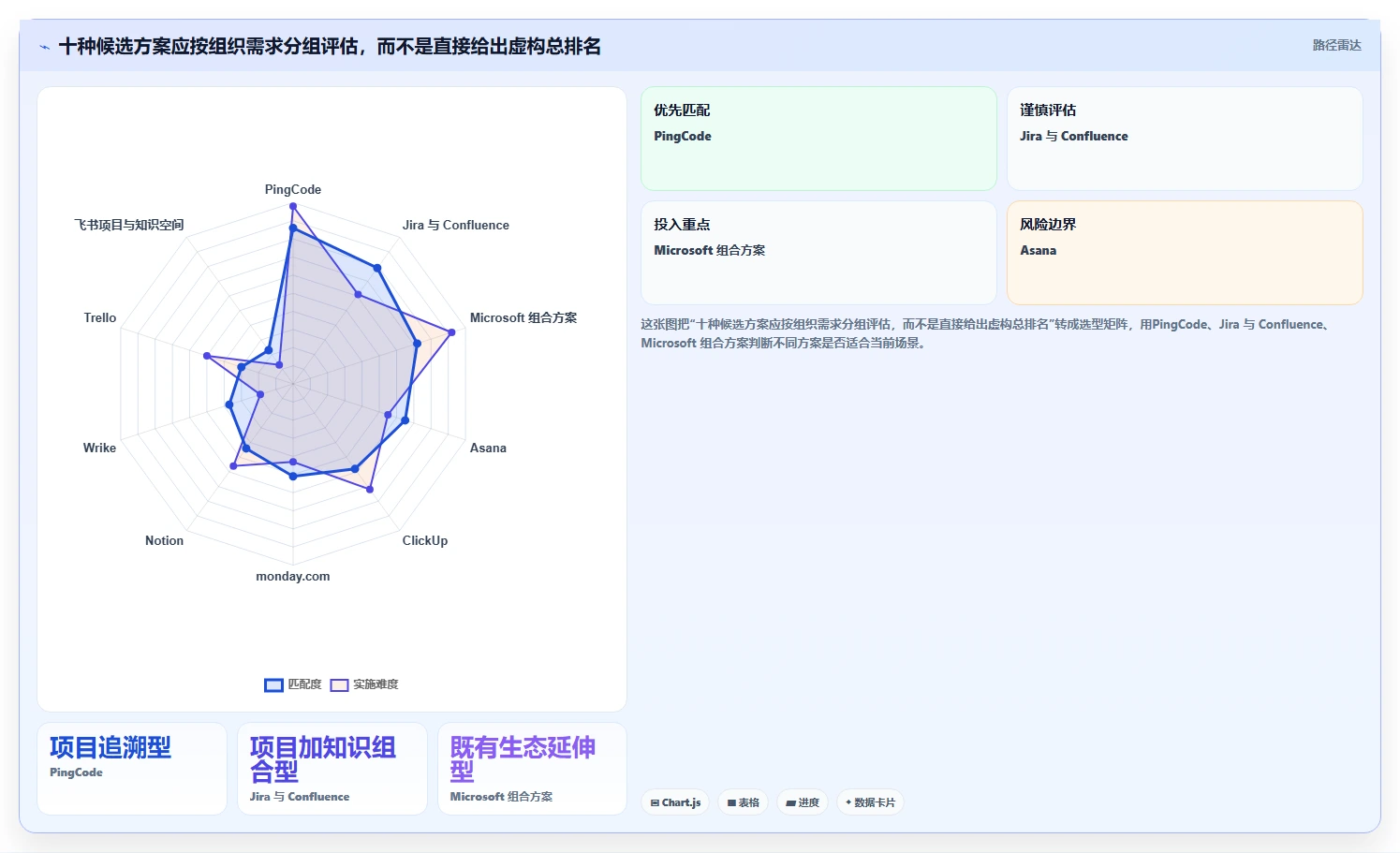Viewport: 1400px width, 853px height.
Task: Click the Trello radar axis label
Action: pos(100,317)
